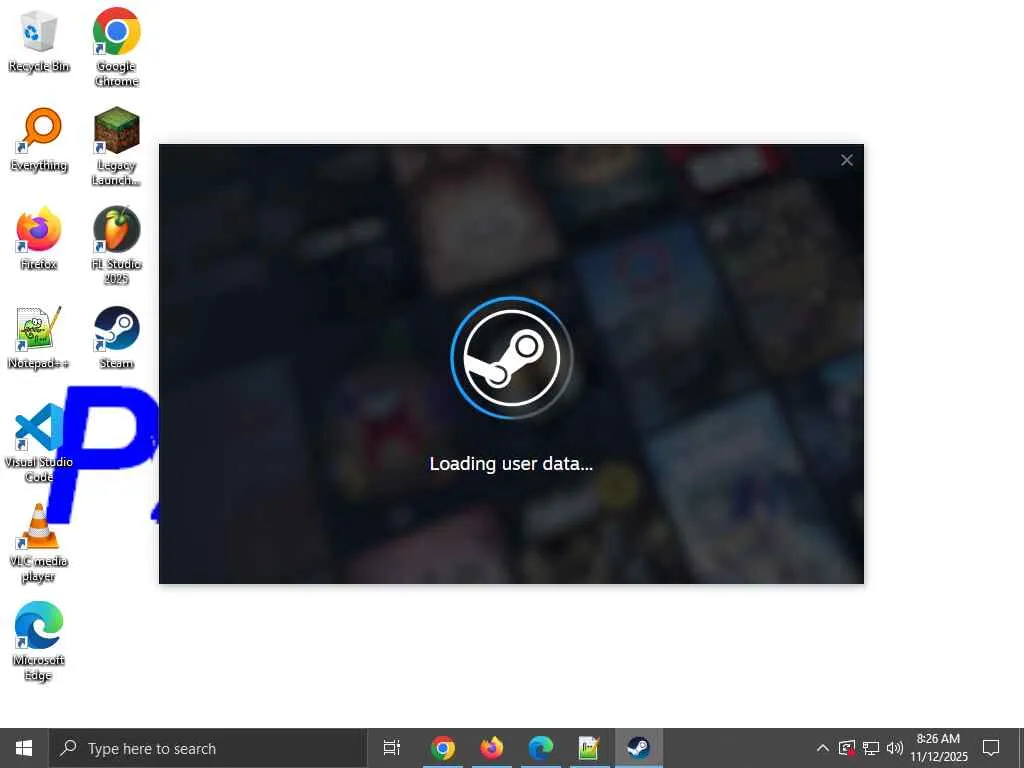Open the volume control tray icon
The height and width of the screenshot is (768, 1024).
(x=895, y=748)
